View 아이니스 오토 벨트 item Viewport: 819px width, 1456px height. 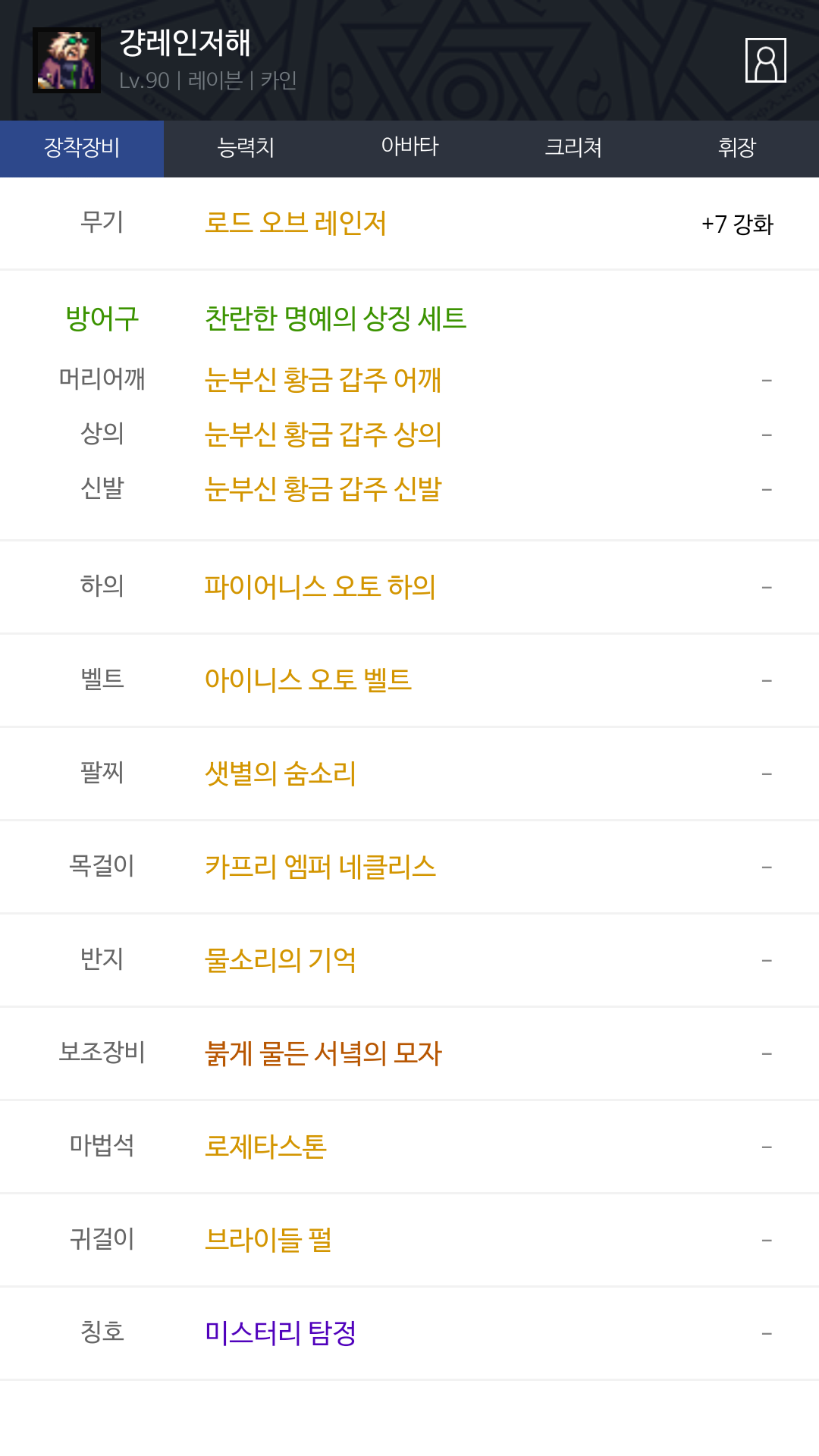click(308, 680)
